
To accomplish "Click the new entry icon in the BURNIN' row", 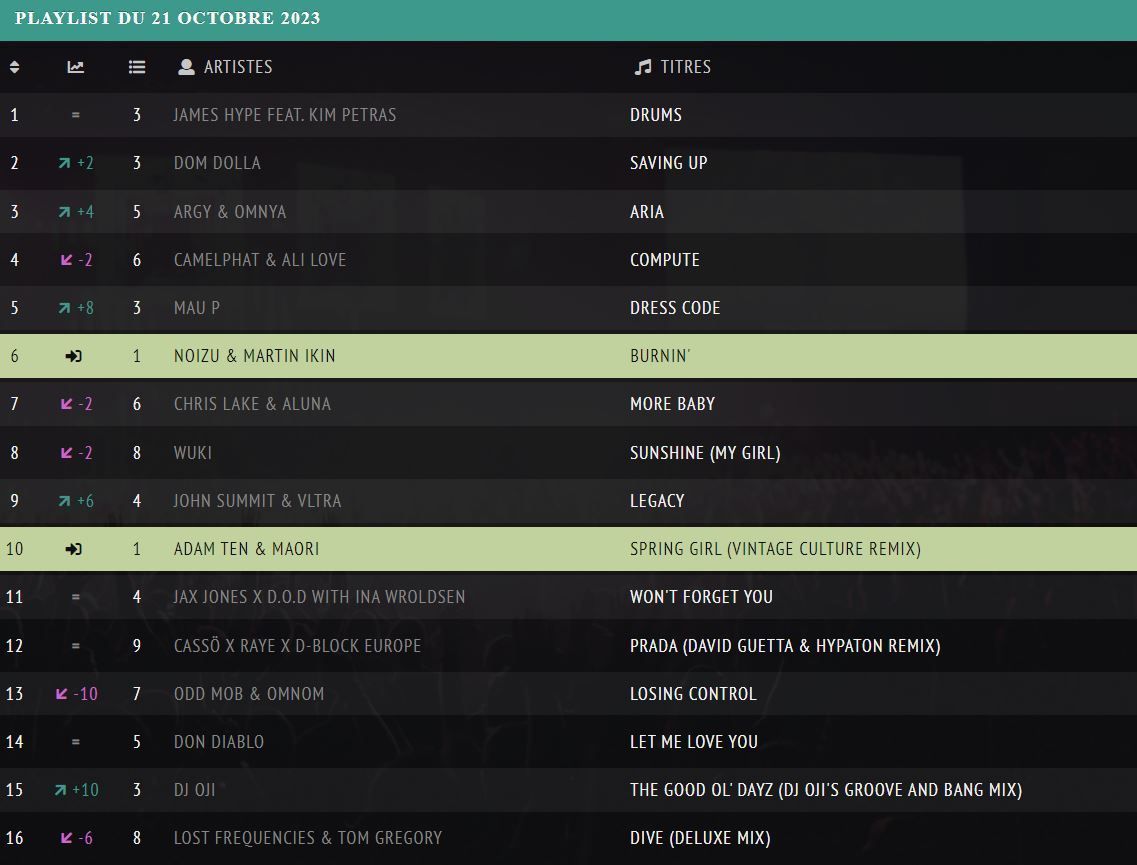I will coord(74,356).
